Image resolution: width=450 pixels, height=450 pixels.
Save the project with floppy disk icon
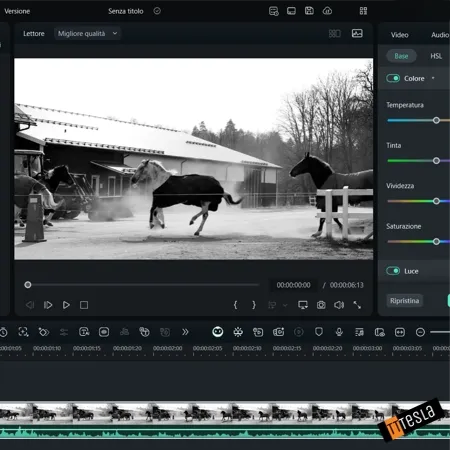309,11
